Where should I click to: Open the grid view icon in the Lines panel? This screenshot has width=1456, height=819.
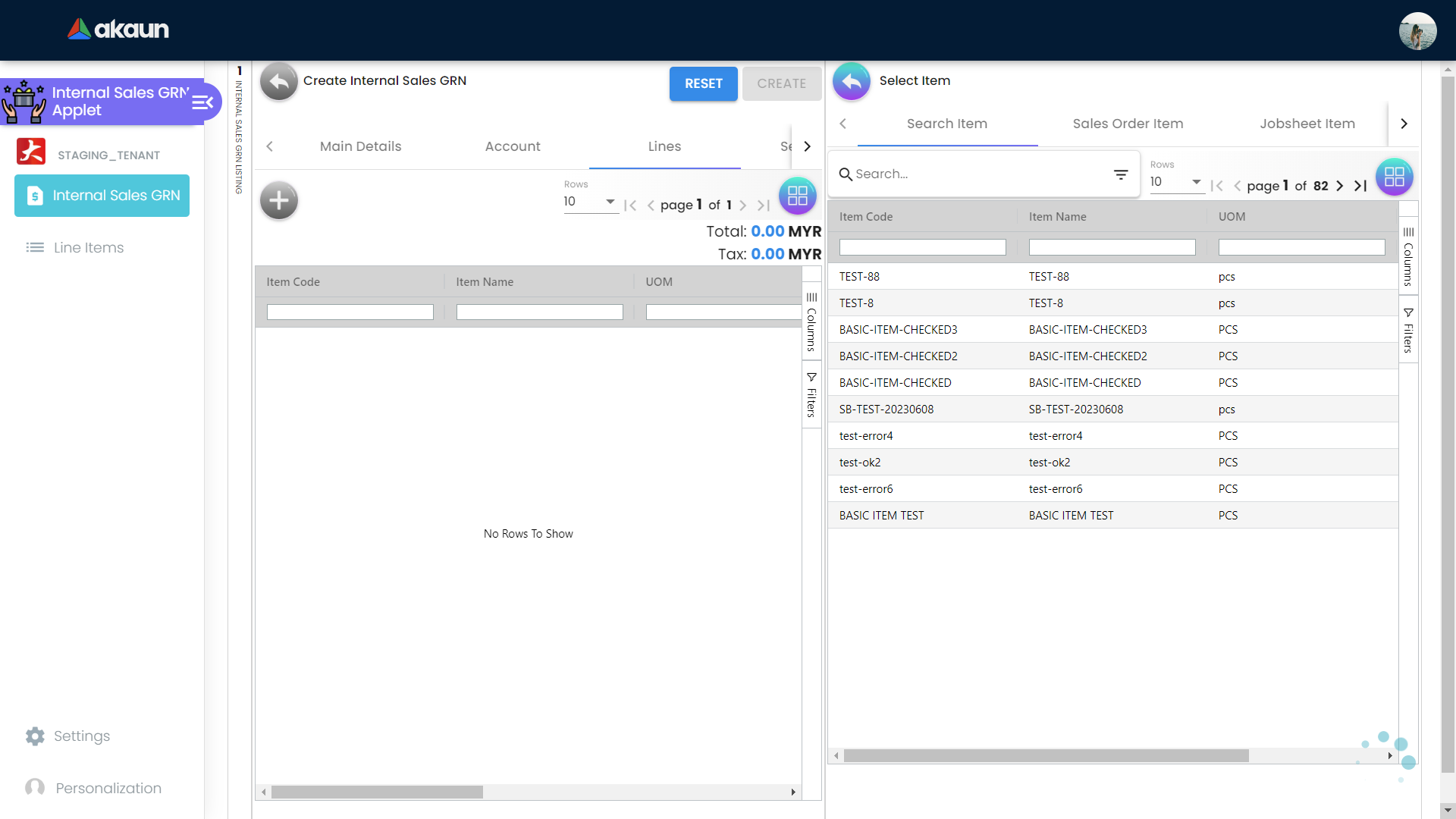797,196
